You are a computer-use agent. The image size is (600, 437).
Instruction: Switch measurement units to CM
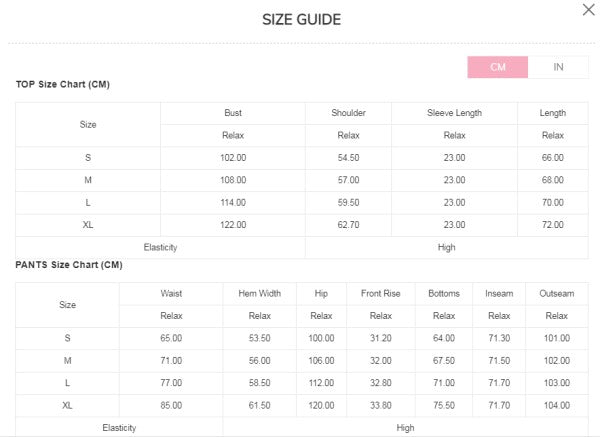498,67
